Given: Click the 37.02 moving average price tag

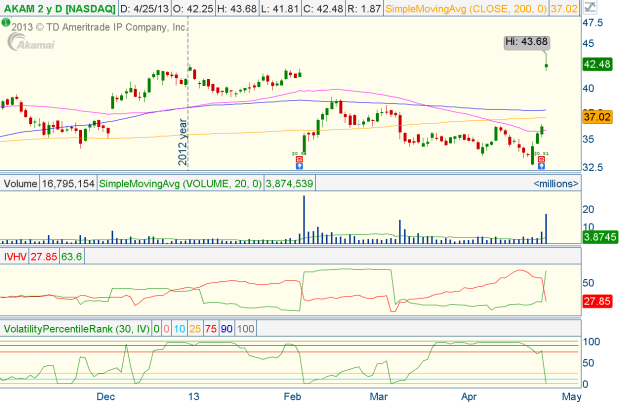Looking at the screenshot, I should [x=596, y=117].
